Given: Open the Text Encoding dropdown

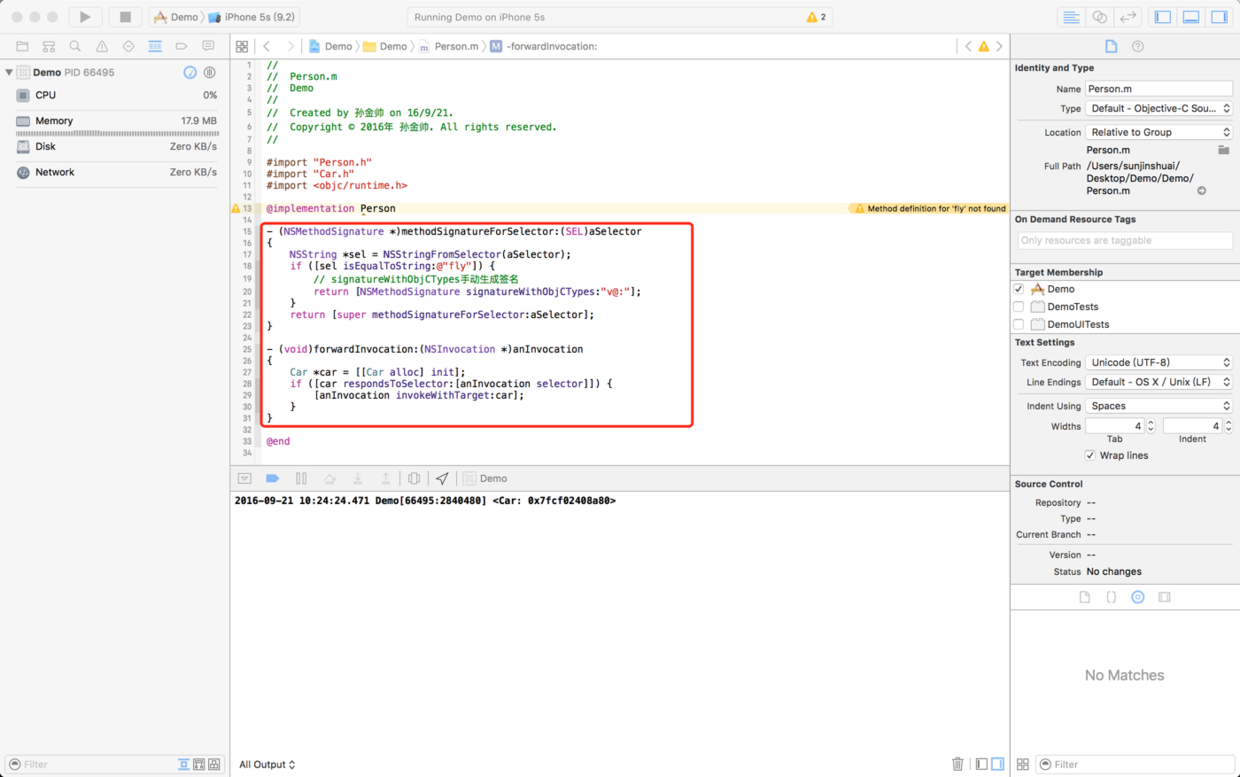Looking at the screenshot, I should click(1159, 362).
